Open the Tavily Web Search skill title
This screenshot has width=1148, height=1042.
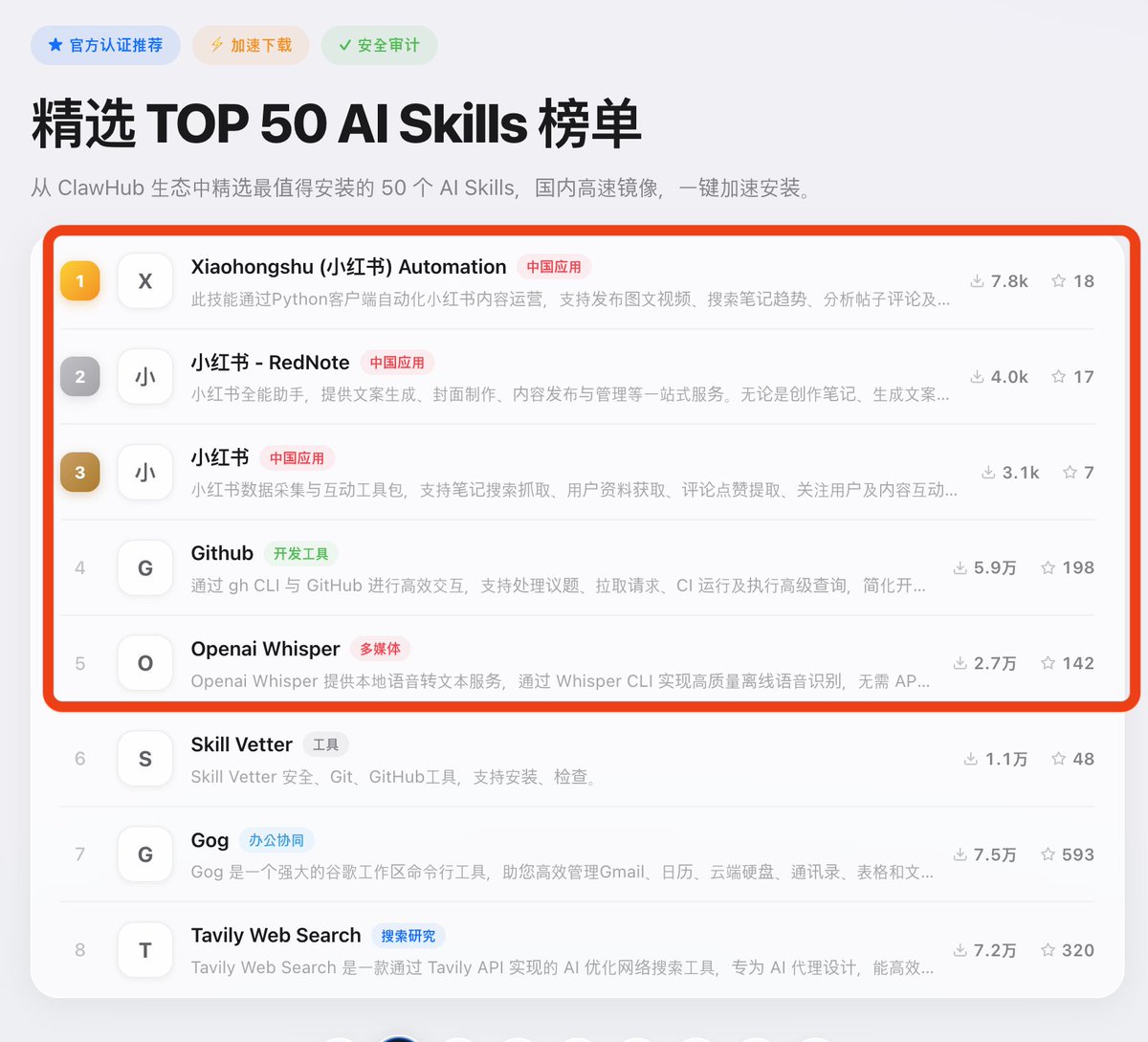[276, 936]
